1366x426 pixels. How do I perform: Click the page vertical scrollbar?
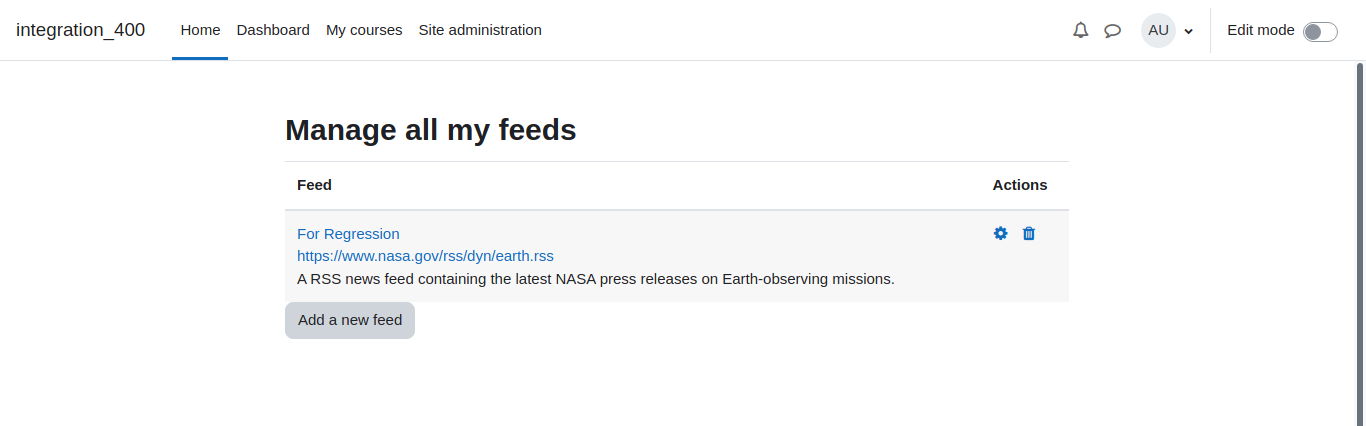1360,240
